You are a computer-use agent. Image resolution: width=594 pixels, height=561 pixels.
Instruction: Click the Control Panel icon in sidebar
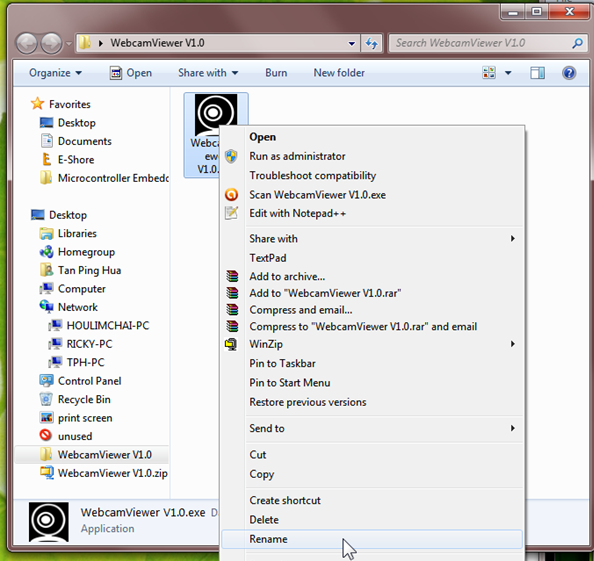pos(46,381)
